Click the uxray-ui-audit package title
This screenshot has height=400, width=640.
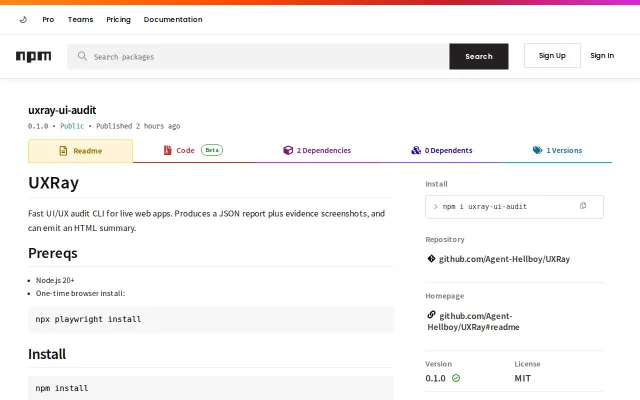coord(62,110)
